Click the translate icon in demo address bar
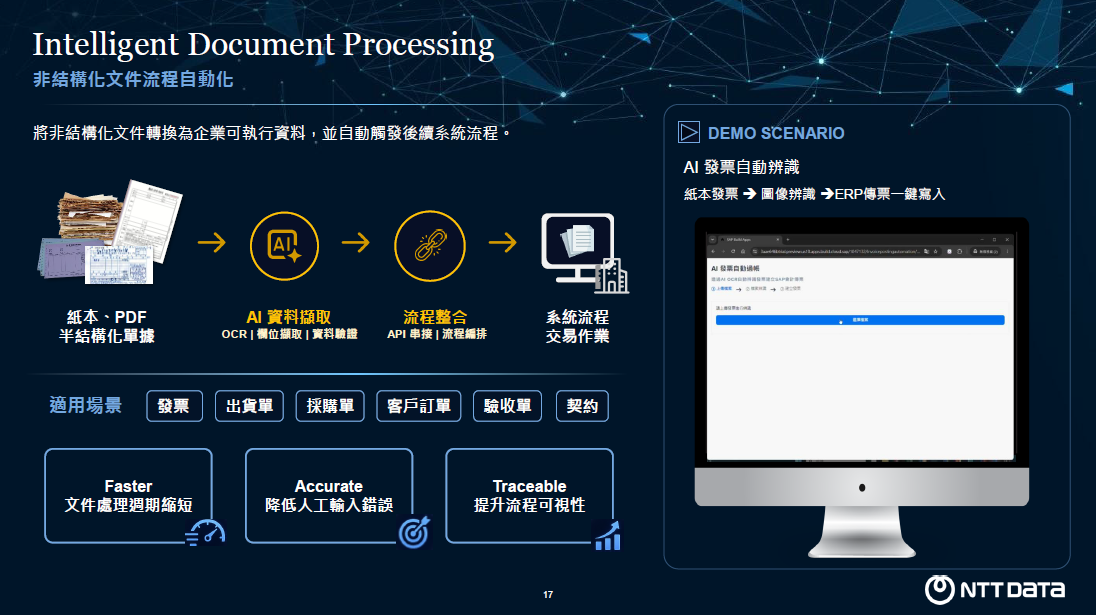The height and width of the screenshot is (615, 1096). coord(926,252)
